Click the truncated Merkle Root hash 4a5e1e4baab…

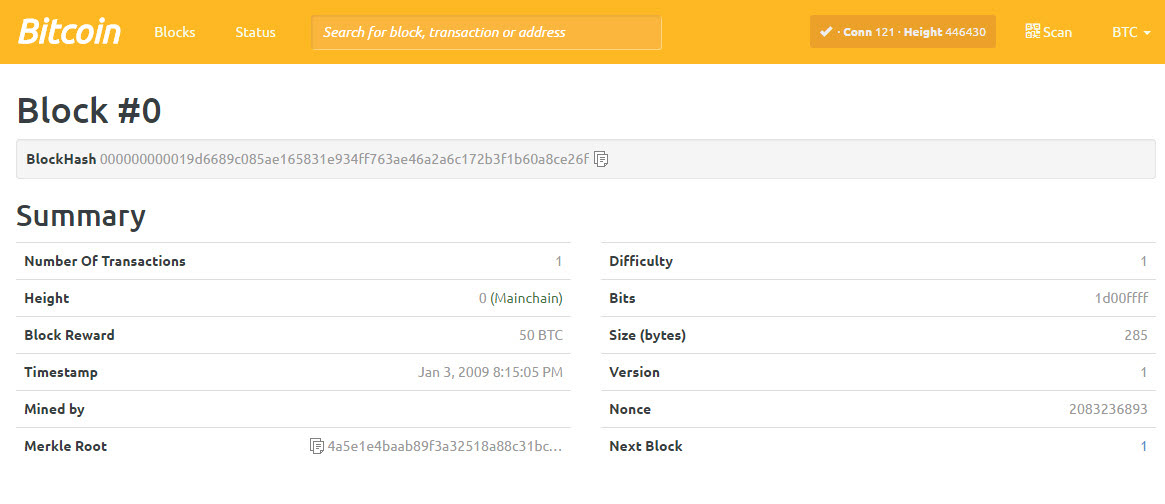tap(445, 446)
